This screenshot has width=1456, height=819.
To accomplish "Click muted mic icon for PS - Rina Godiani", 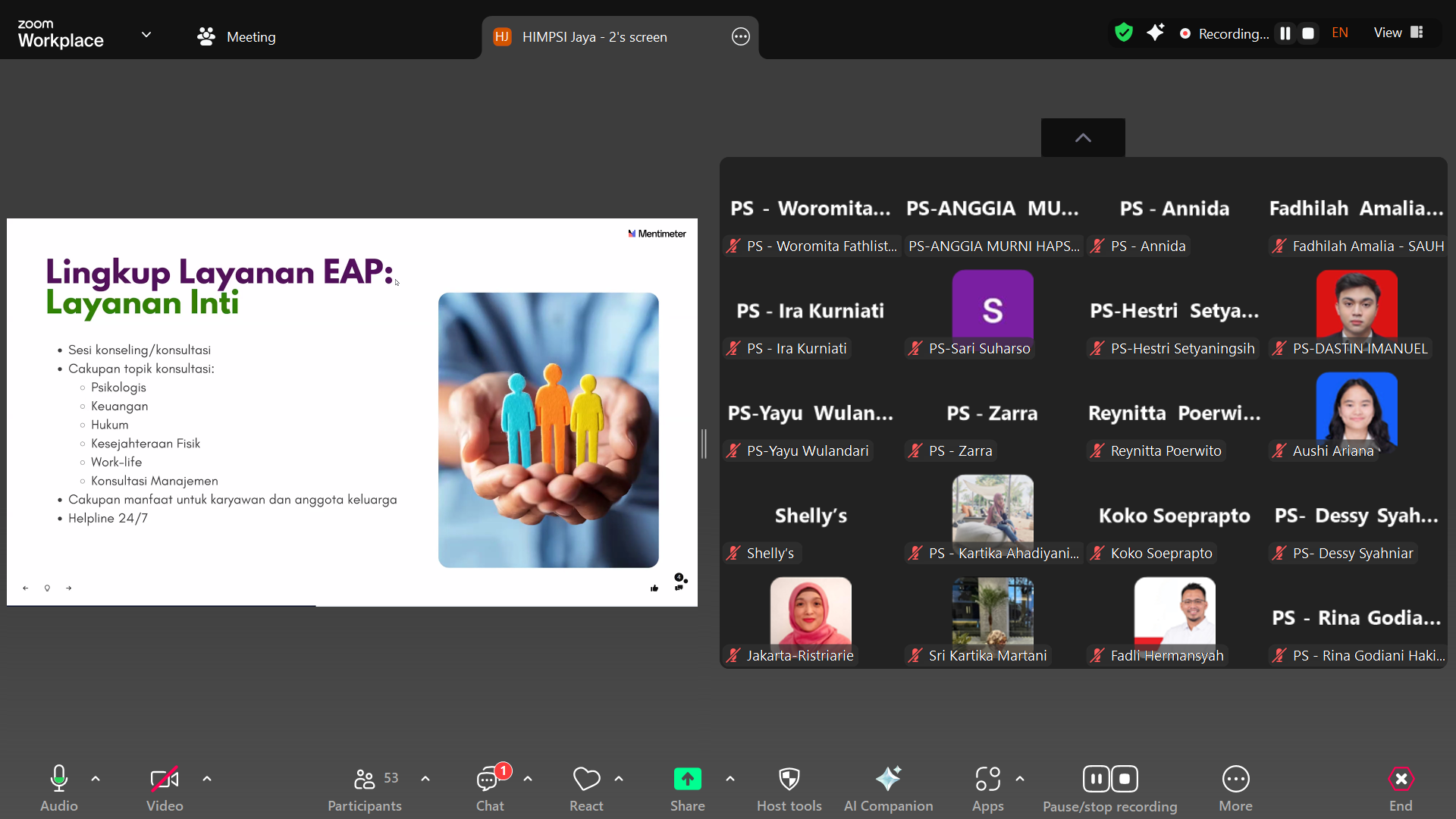I will [1279, 655].
